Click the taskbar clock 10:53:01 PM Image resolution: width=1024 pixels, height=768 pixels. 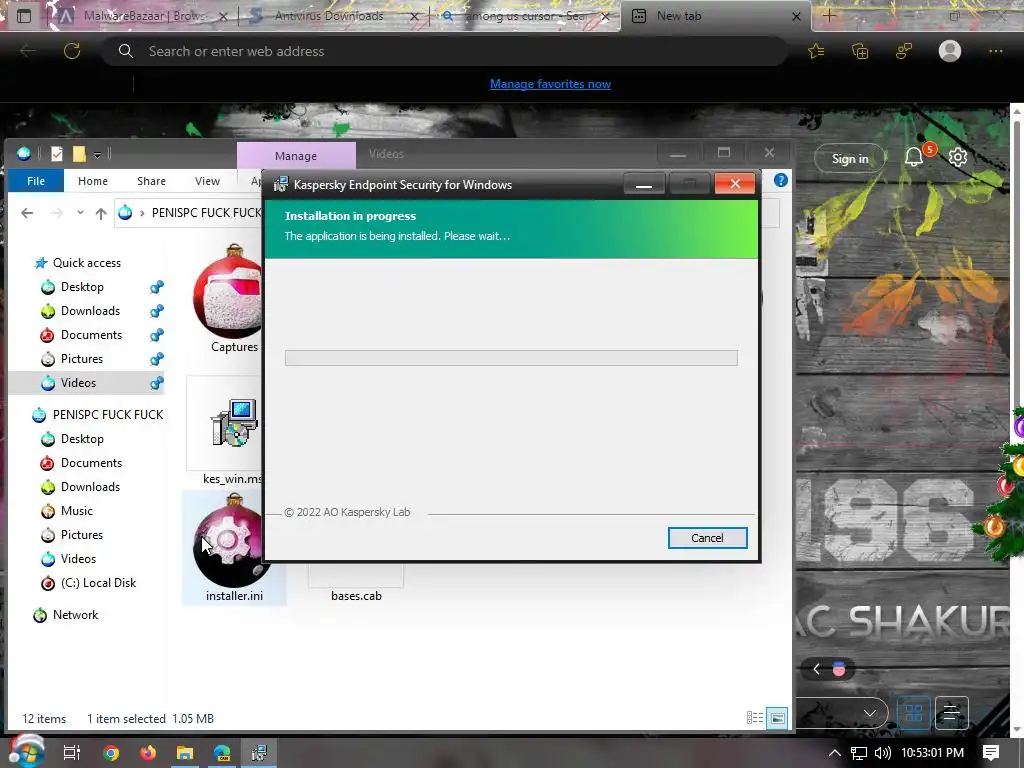(x=933, y=752)
